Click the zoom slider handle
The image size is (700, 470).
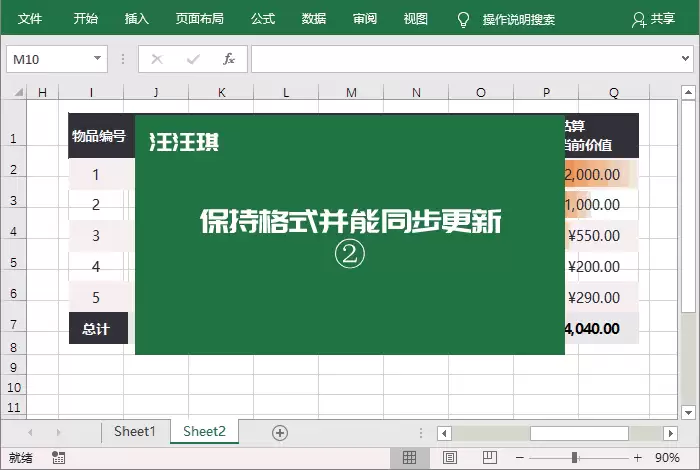(575, 458)
